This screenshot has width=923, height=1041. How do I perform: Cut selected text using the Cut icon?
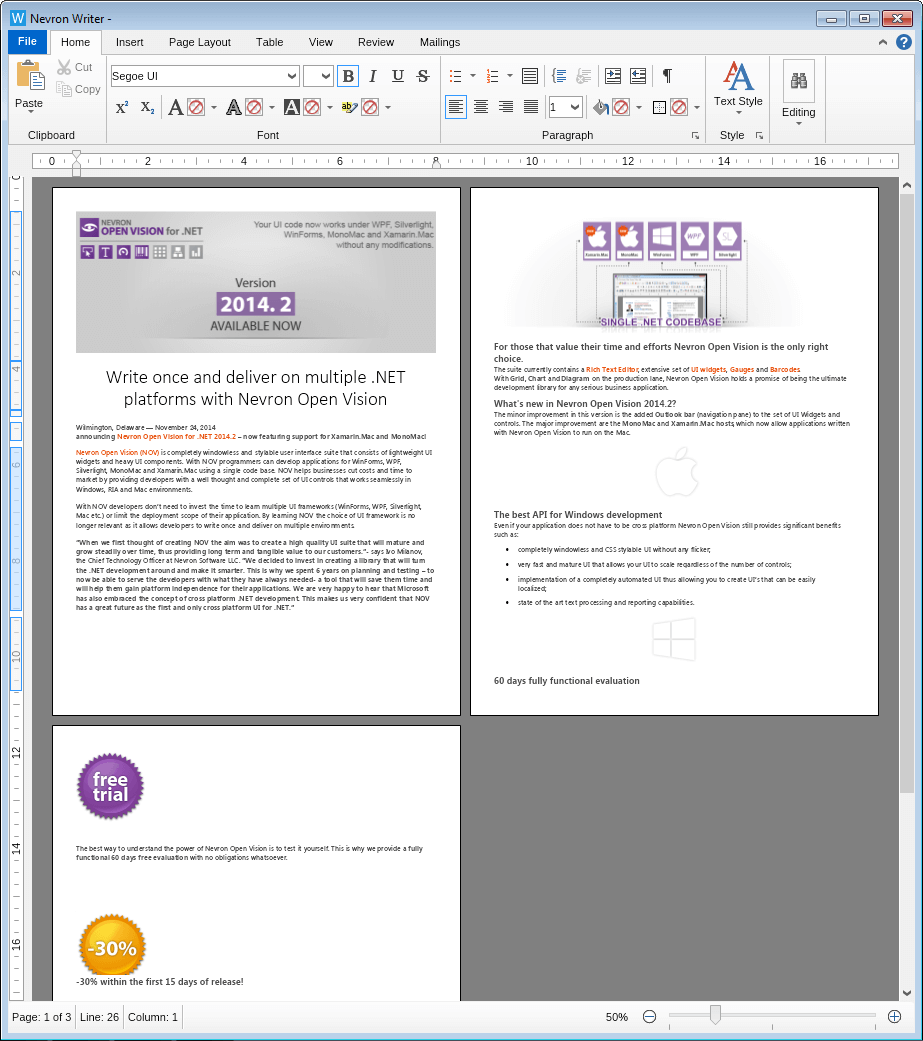pyautogui.click(x=62, y=66)
